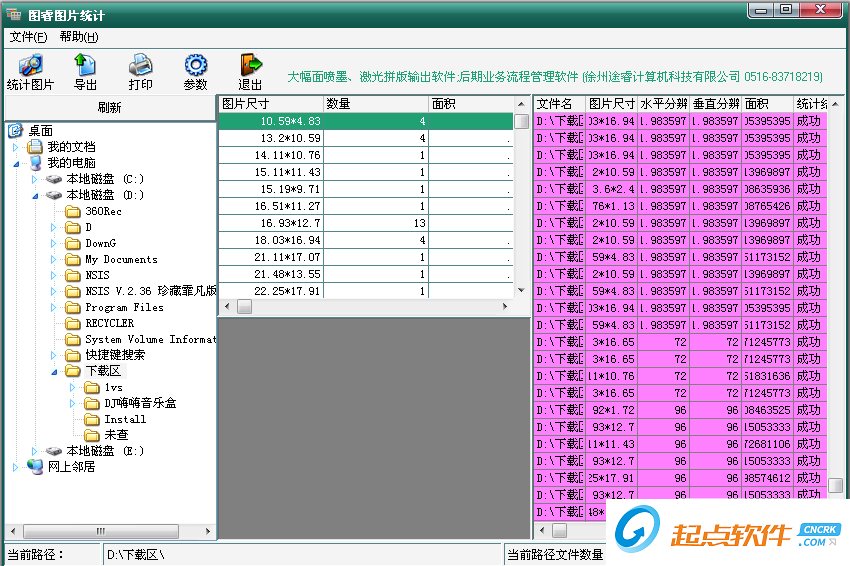
Task: Expand the Program Files folder
Action: (x=55, y=307)
